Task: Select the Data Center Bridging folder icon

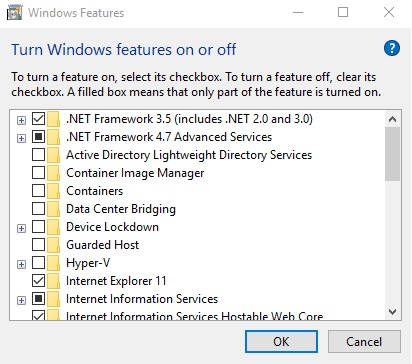Action: [53, 209]
